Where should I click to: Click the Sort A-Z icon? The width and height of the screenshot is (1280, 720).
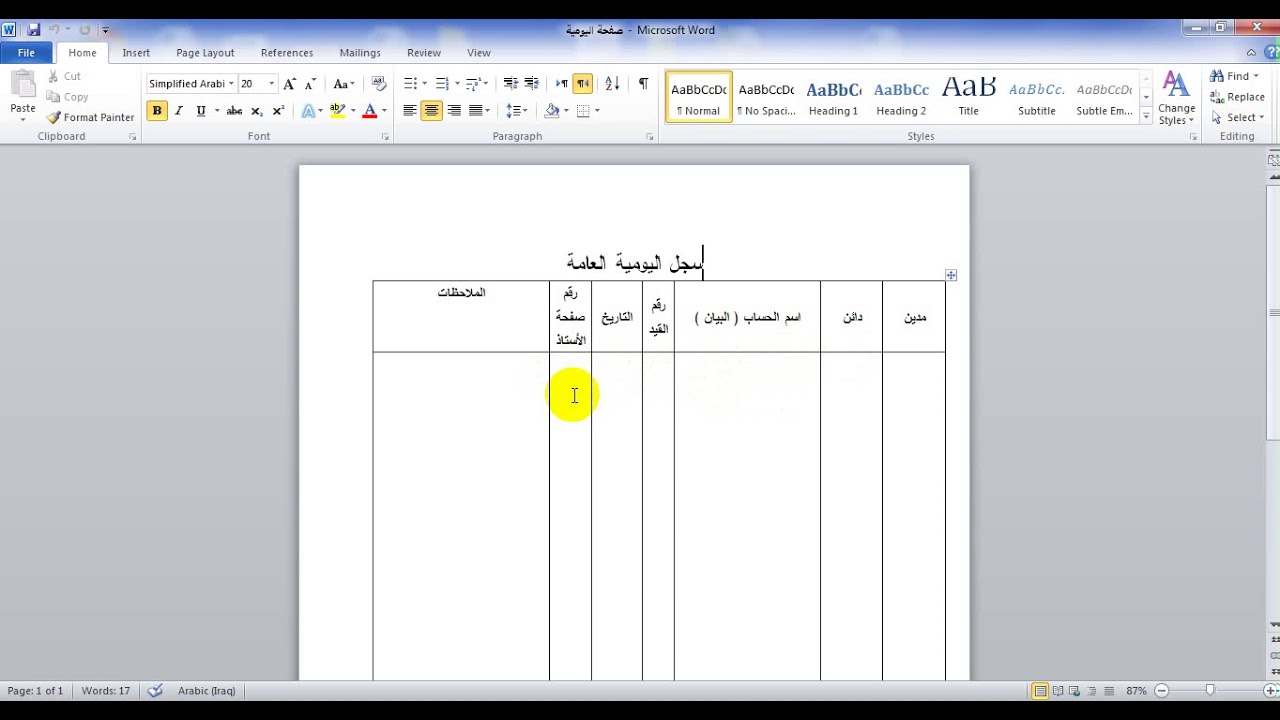click(612, 84)
